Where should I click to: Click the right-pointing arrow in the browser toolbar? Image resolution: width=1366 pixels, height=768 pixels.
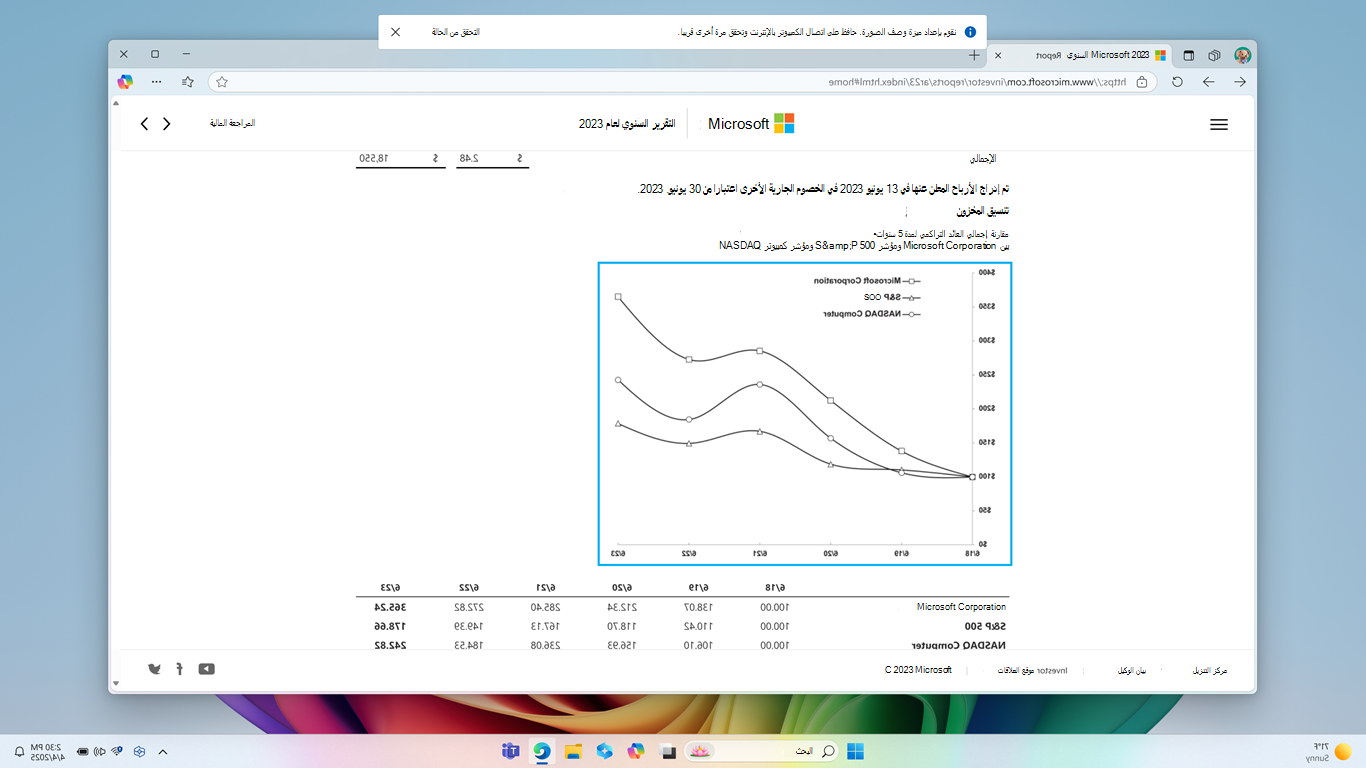tap(1240, 82)
